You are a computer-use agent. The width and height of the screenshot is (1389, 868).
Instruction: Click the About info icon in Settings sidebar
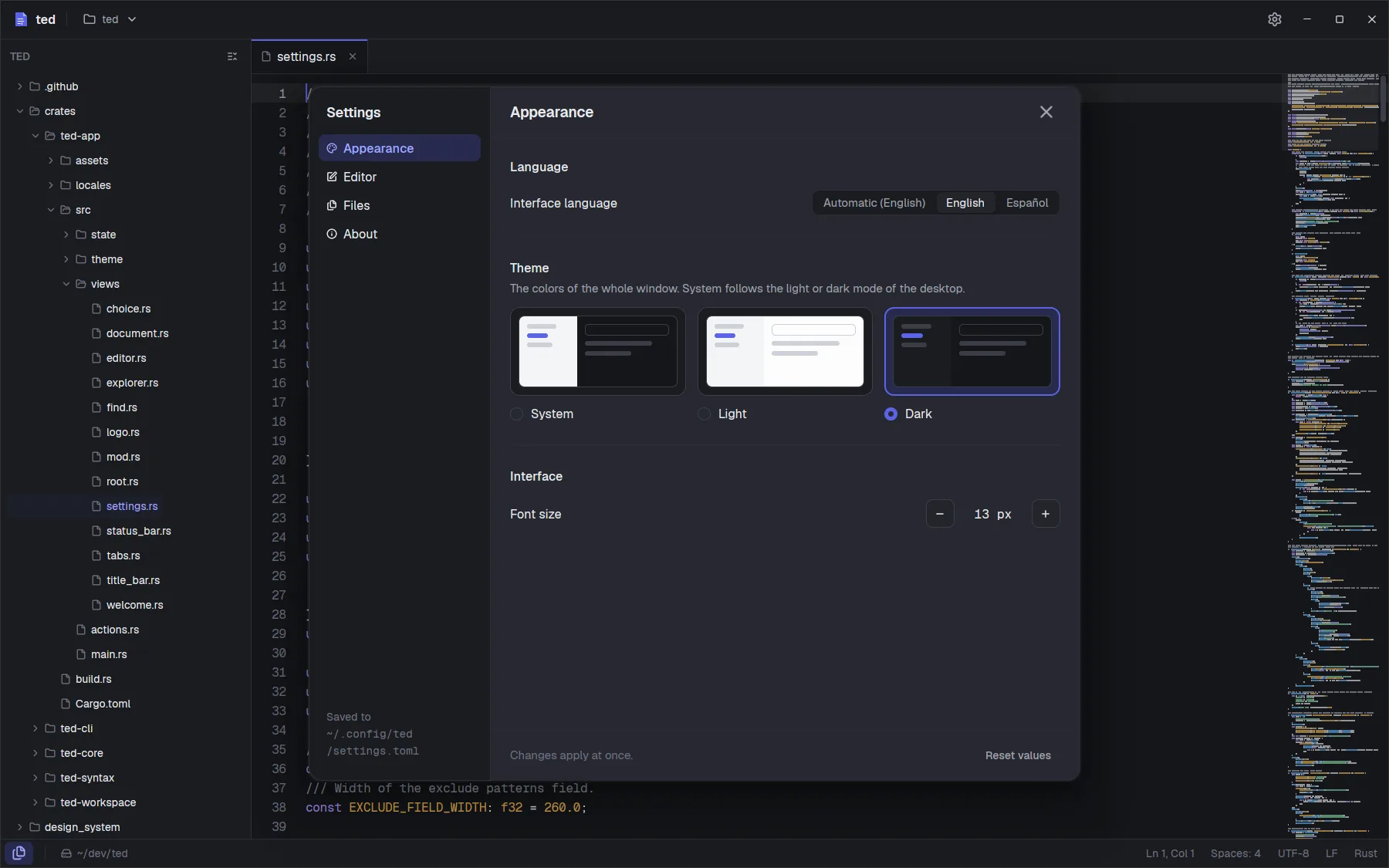pyautogui.click(x=332, y=234)
